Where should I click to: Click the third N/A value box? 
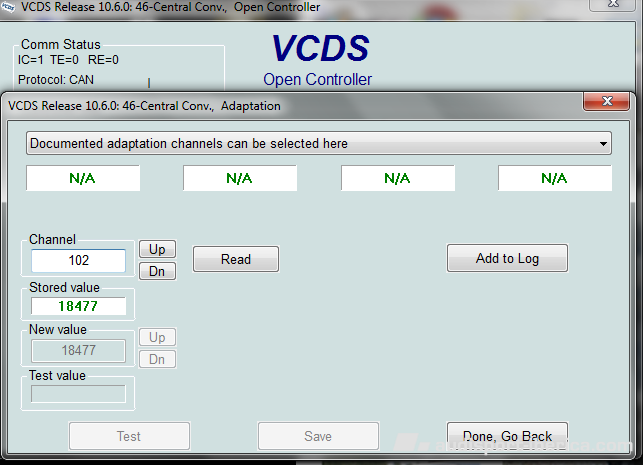point(398,178)
